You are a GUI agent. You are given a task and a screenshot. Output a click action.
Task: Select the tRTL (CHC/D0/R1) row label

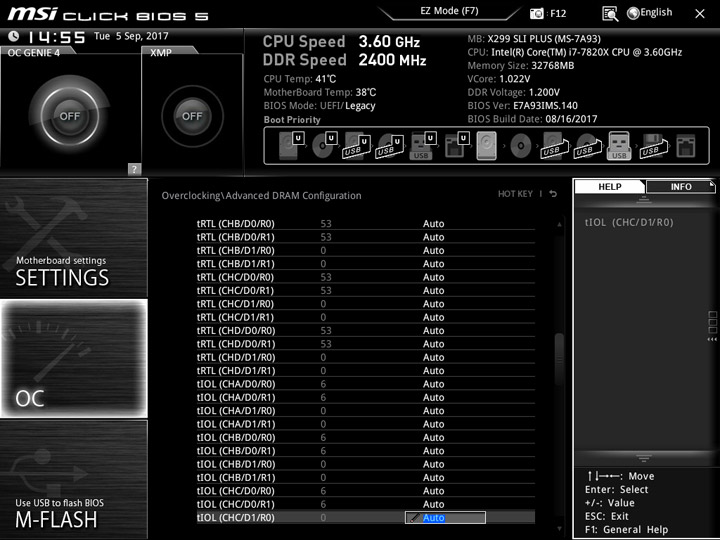236,290
